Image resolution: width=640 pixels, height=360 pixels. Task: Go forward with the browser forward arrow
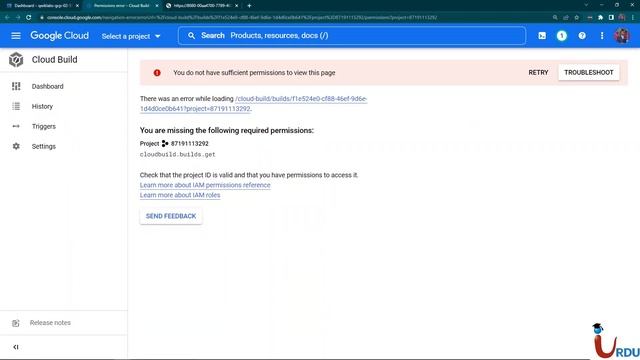pos(18,18)
